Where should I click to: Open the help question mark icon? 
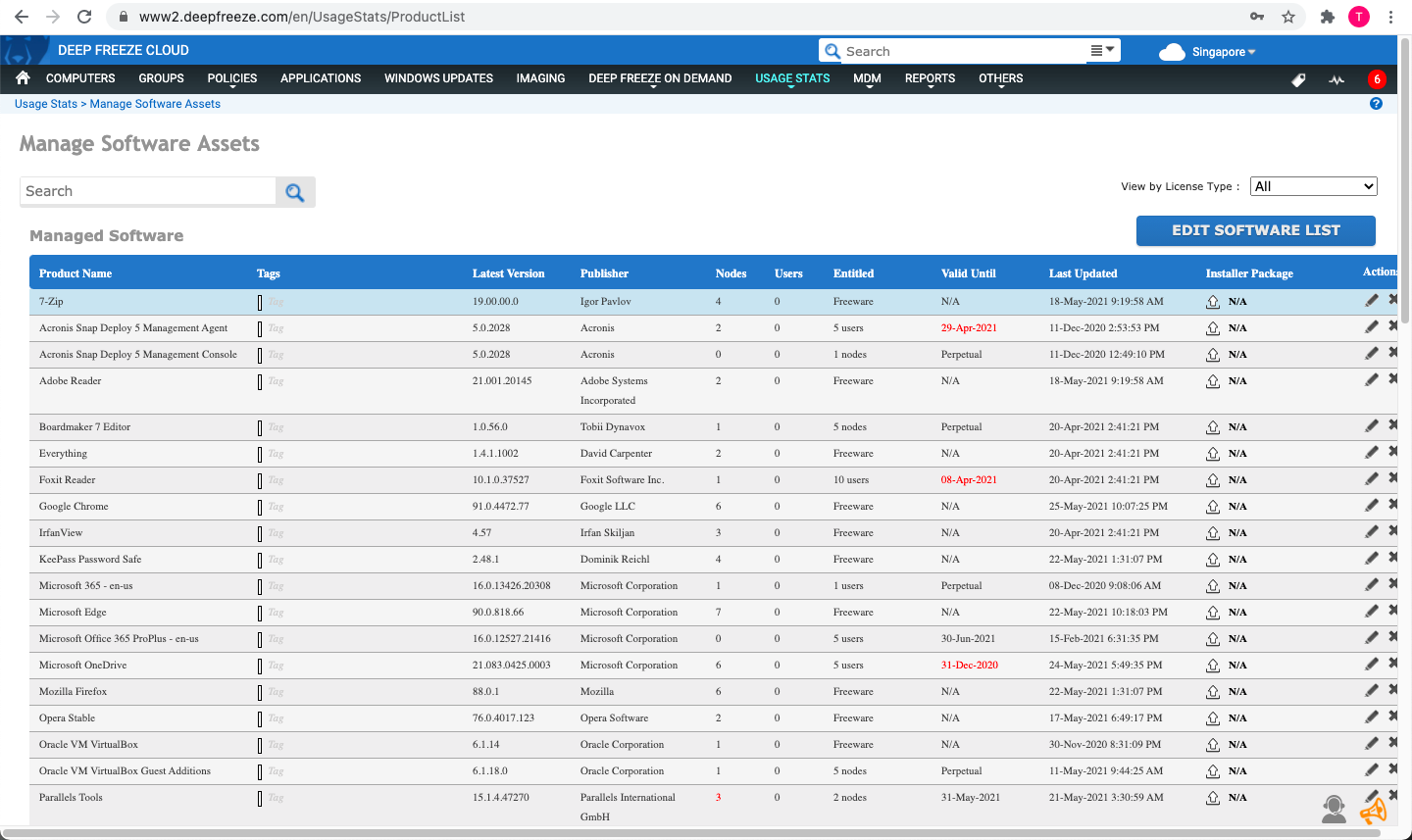point(1376,103)
